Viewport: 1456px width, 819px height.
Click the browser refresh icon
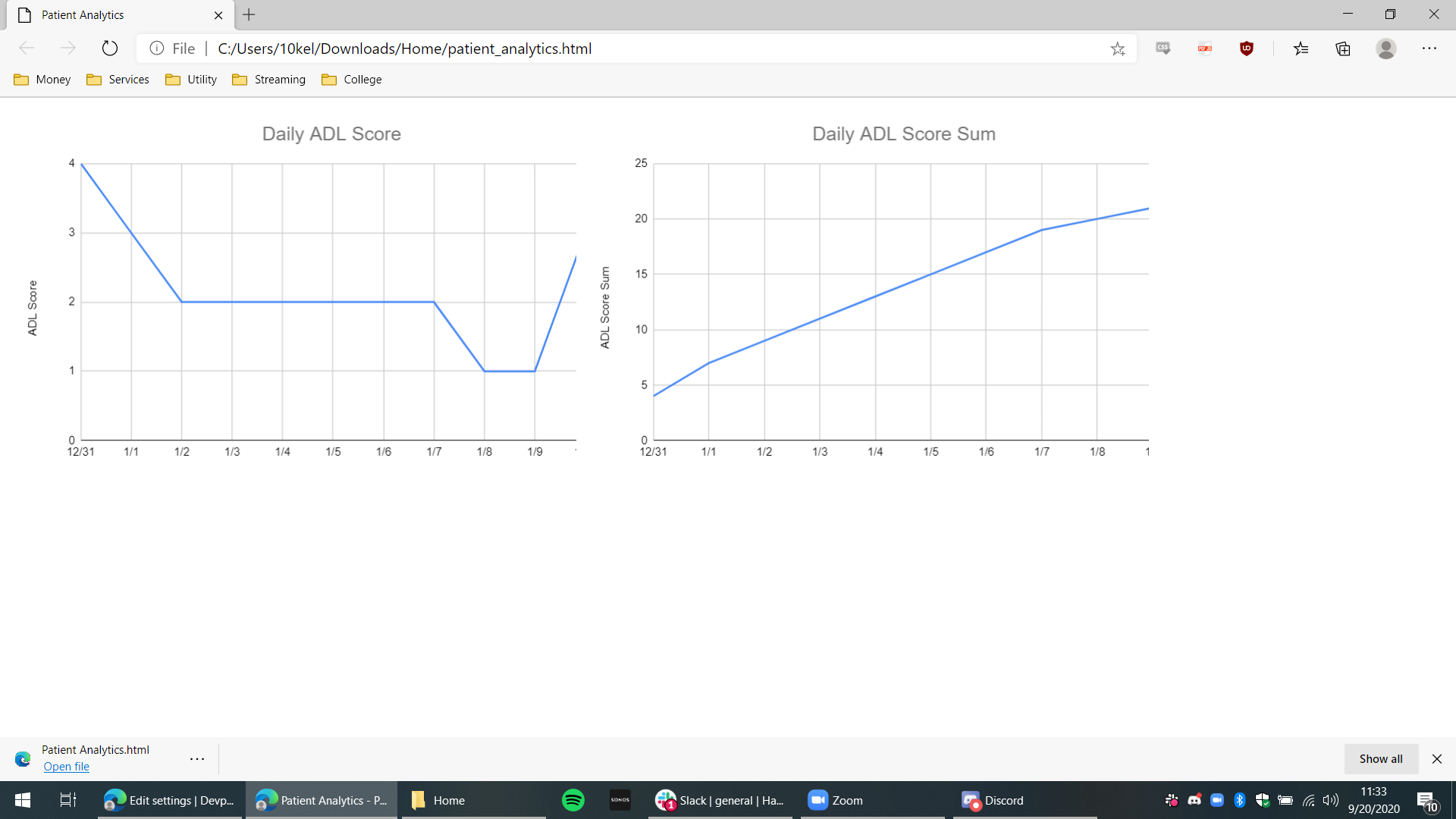click(110, 49)
